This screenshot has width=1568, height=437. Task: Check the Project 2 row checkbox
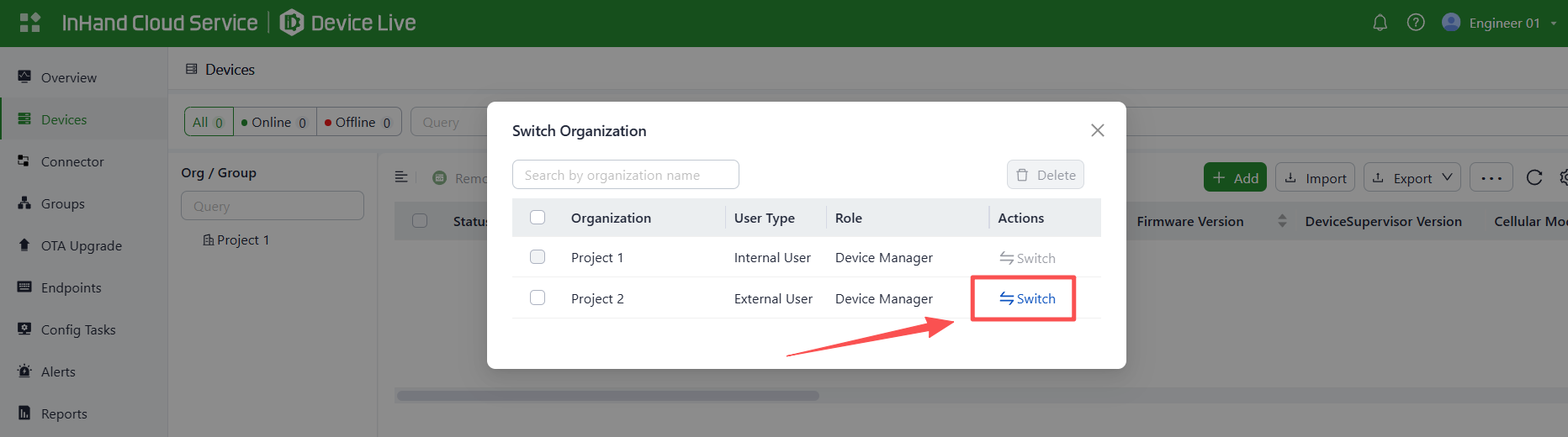pos(538,298)
